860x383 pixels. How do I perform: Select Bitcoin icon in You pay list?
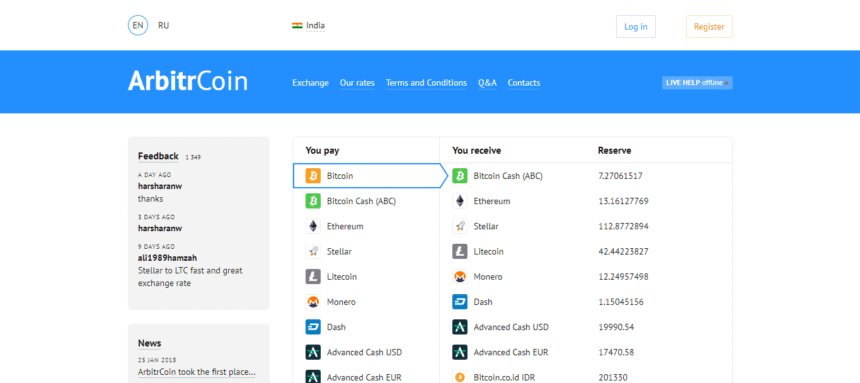(x=313, y=176)
